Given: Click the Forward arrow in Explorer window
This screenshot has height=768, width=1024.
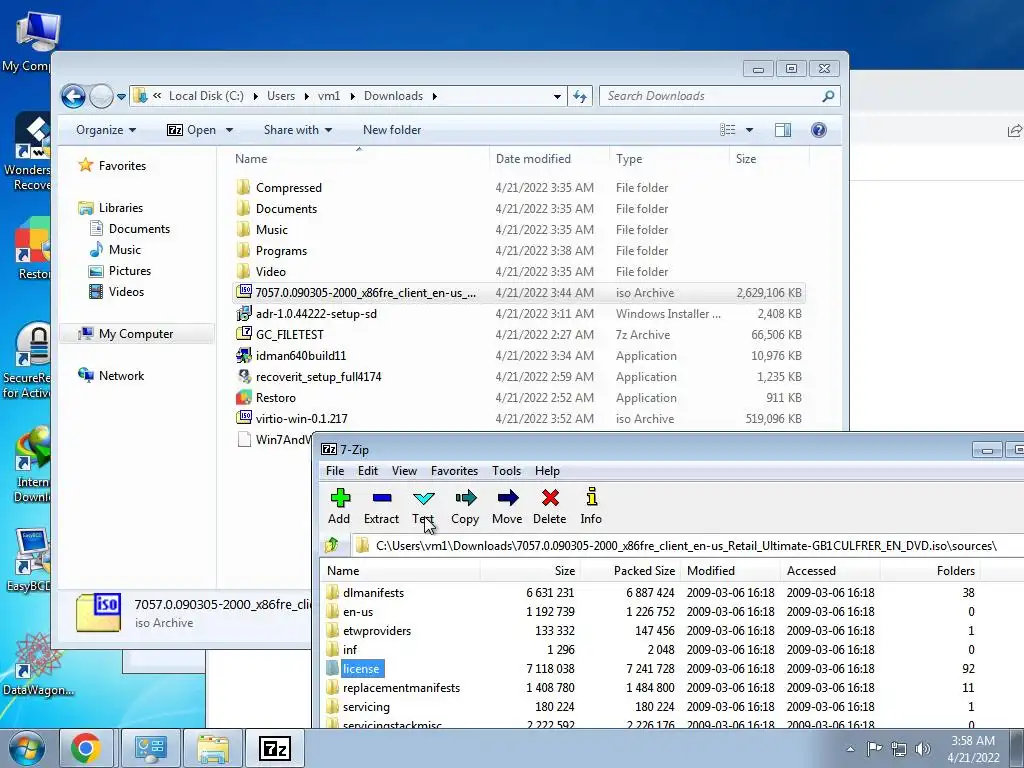Looking at the screenshot, I should 101,97.
